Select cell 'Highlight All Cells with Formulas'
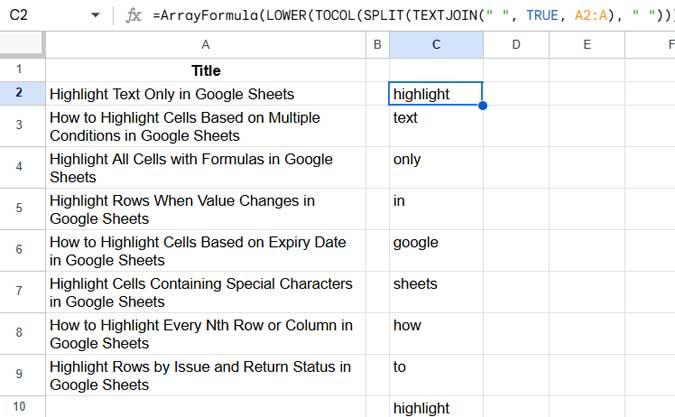Viewport: 675px width, 417px height. [x=206, y=167]
